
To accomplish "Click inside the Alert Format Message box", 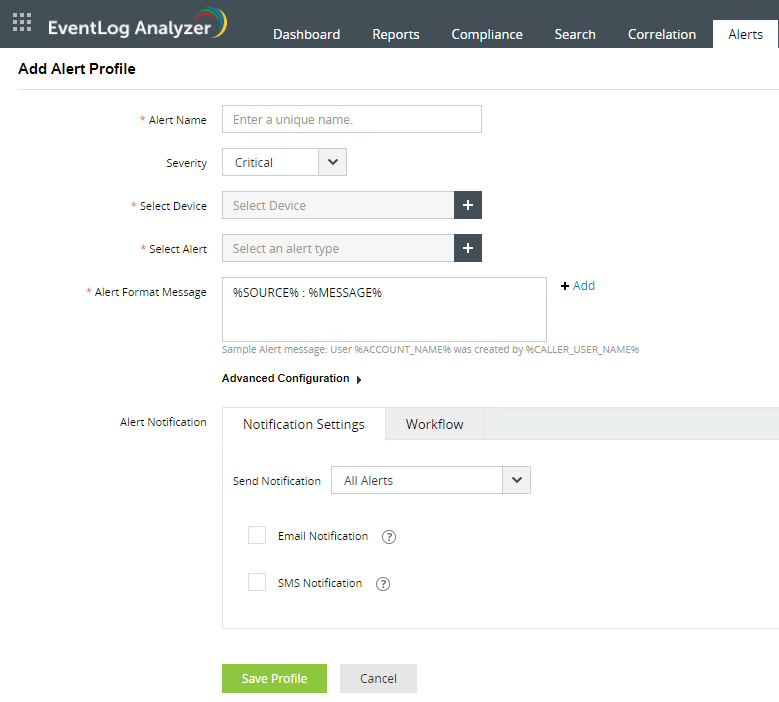I will pyautogui.click(x=384, y=309).
